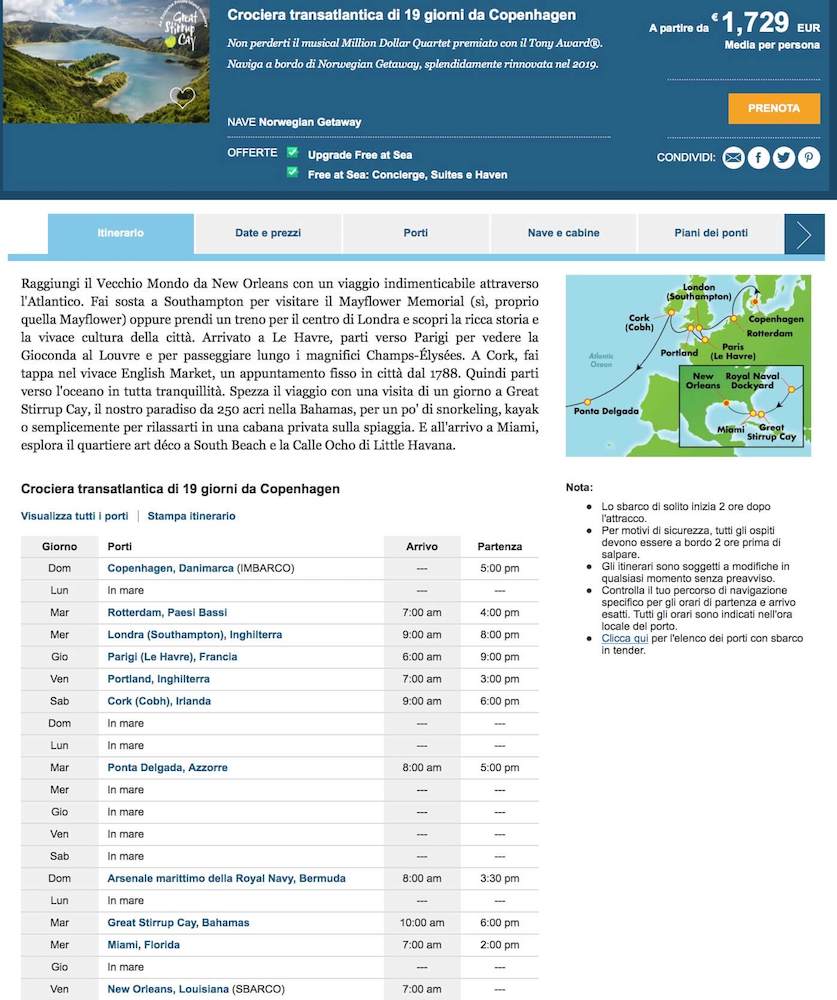This screenshot has height=1000, width=837.
Task: Open the Cork (Cobh), Irlanda link
Action: pos(159,701)
